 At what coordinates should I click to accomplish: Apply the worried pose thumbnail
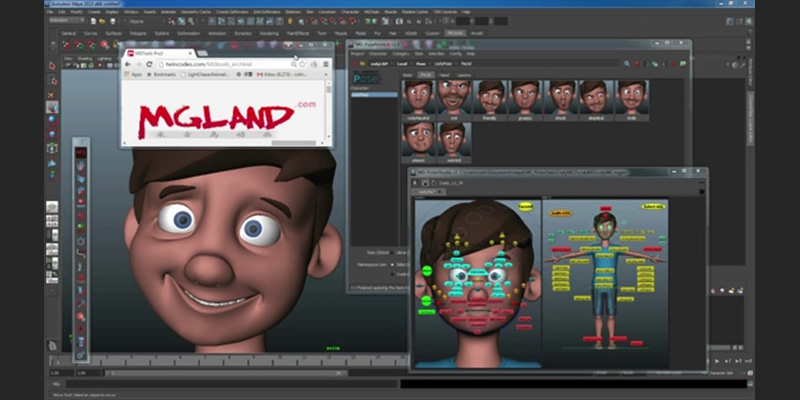[x=454, y=142]
